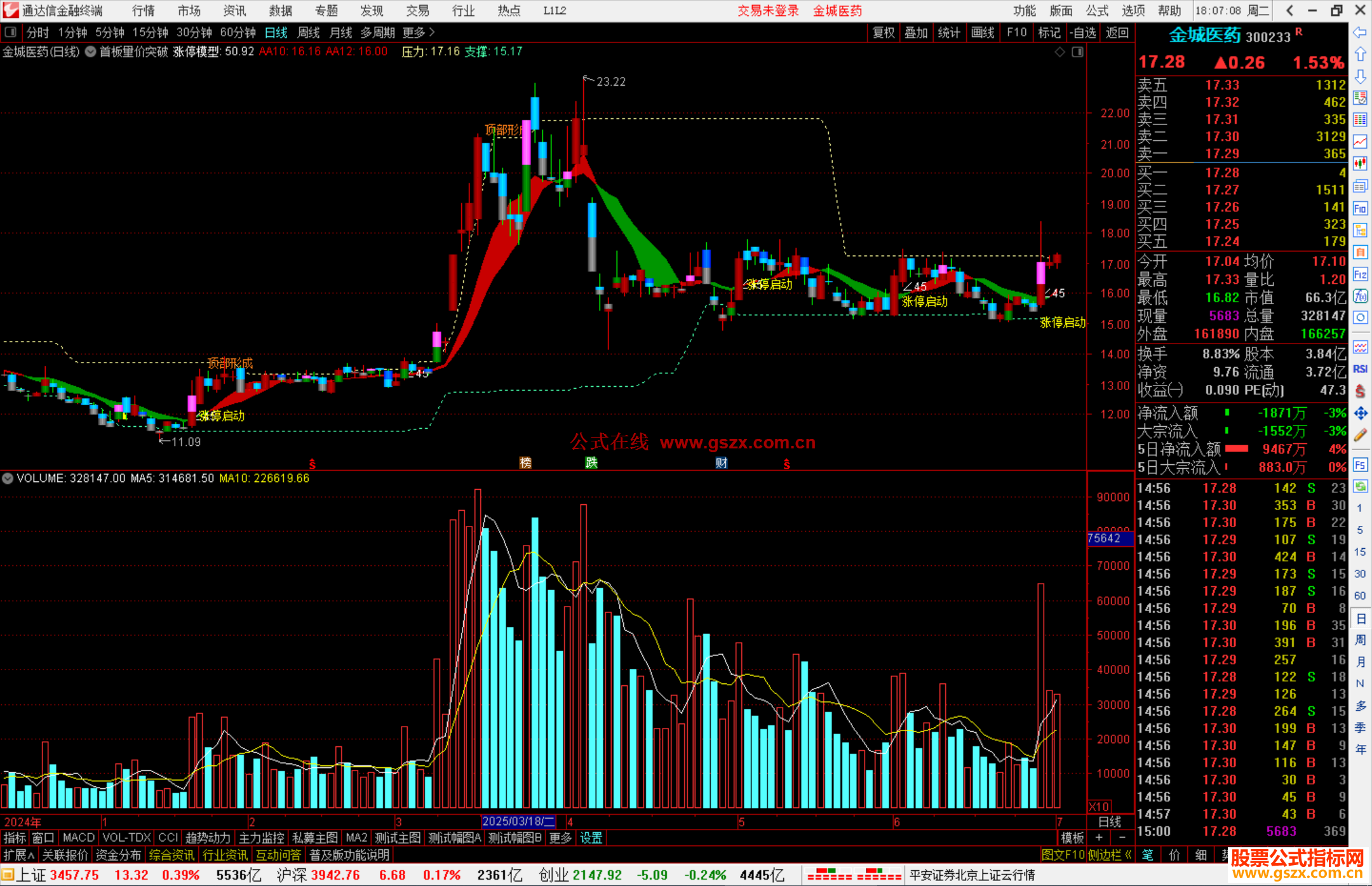This screenshot has width=1372, height=886.
Task: Toggle the 叠加 overlay button
Action: [916, 32]
